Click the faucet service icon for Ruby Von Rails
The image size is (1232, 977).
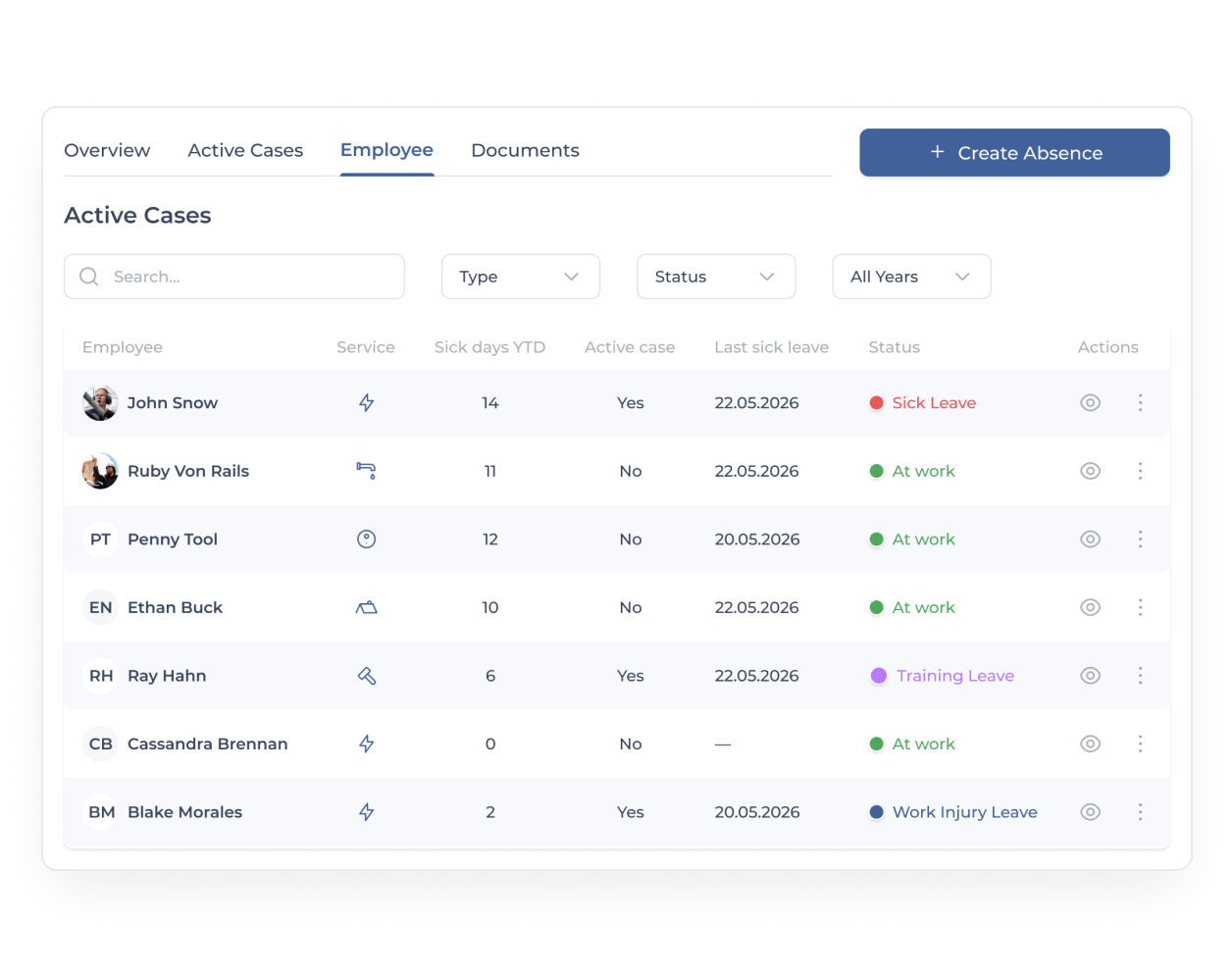[366, 471]
